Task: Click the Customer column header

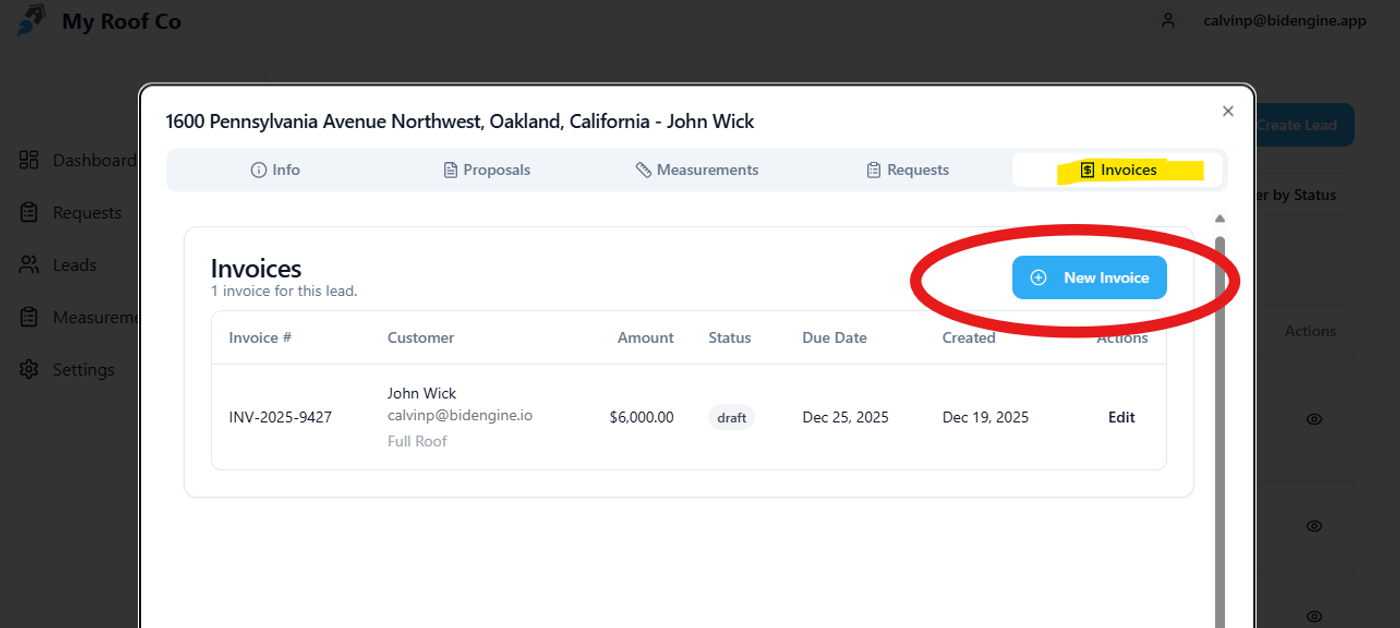Action: click(421, 337)
